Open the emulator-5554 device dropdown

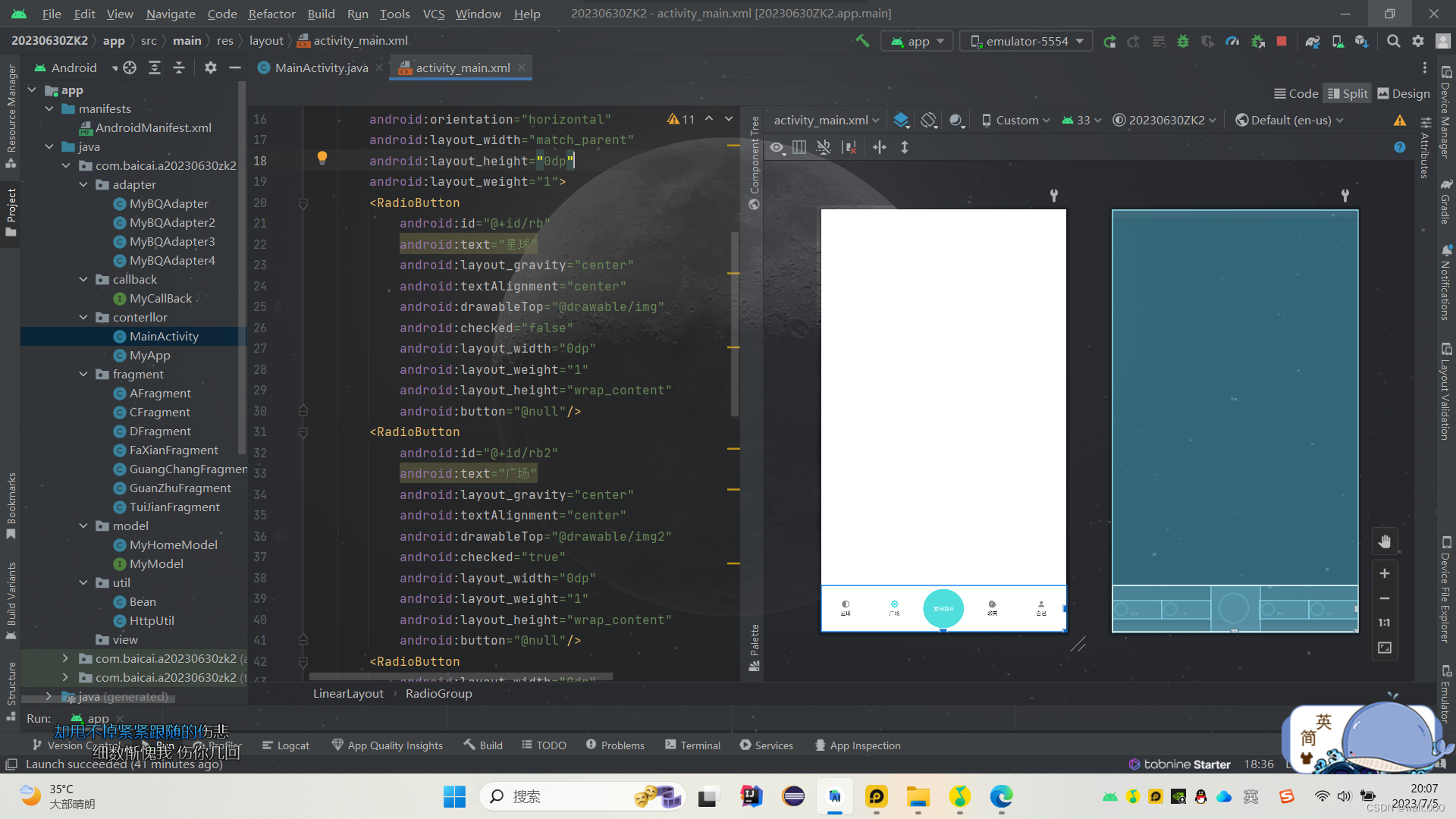[x=1027, y=41]
